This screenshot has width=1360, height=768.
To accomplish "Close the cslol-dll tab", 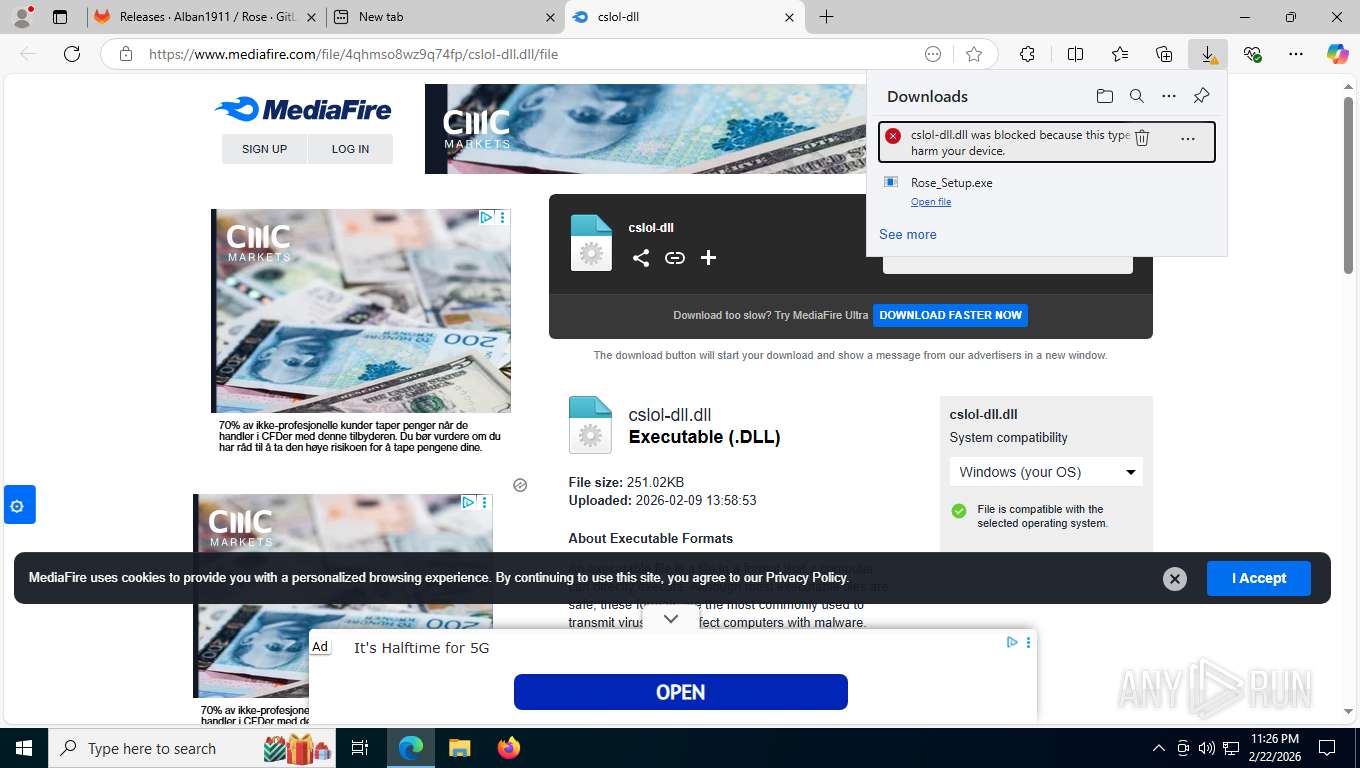I will pyautogui.click(x=789, y=17).
